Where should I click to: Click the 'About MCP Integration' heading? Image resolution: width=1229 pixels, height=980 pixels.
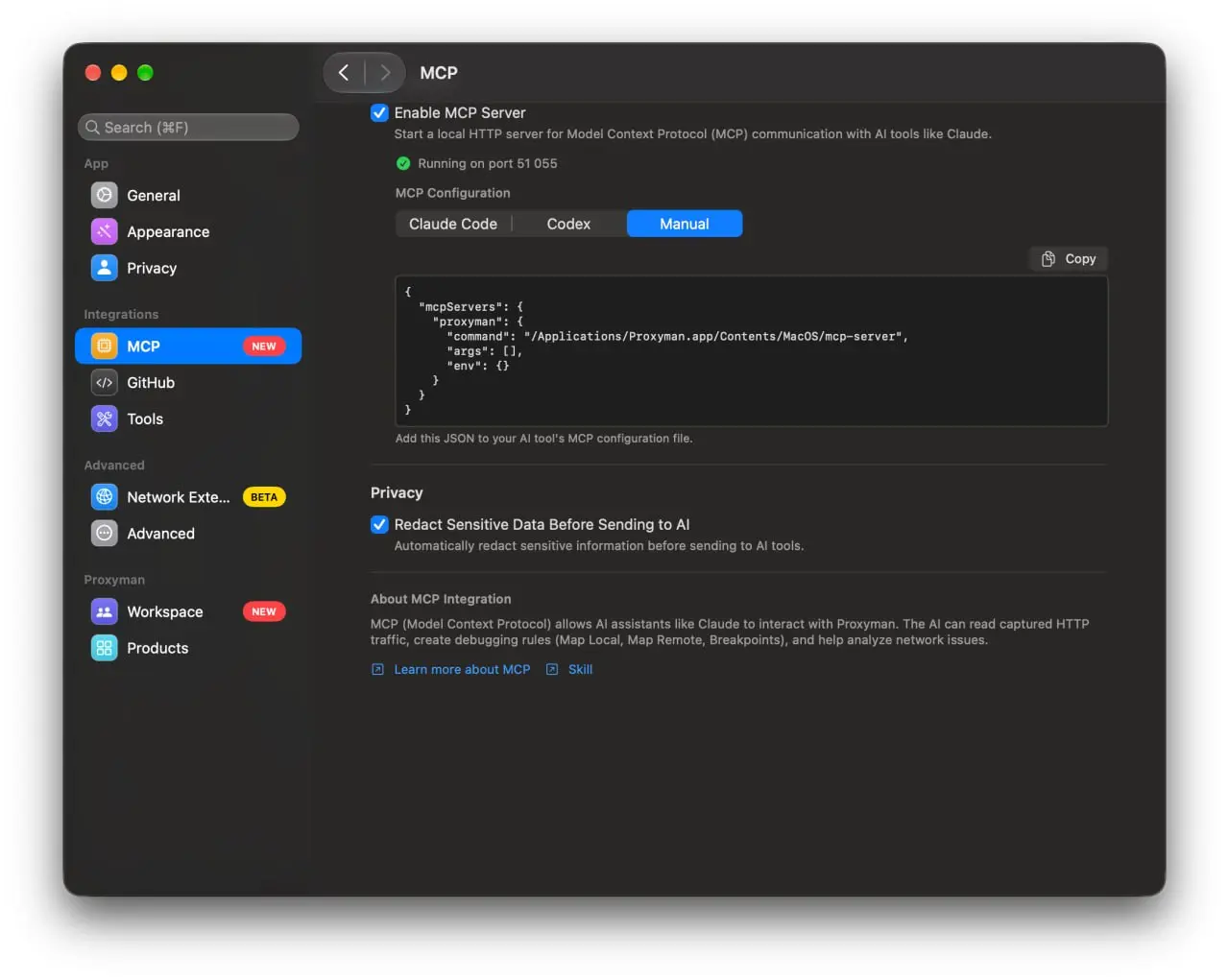point(441,599)
